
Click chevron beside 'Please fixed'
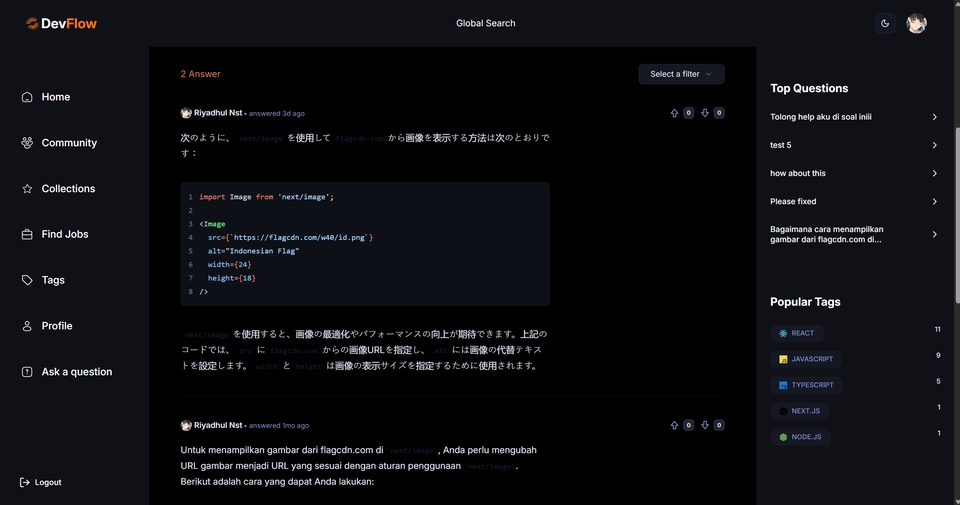(934, 201)
